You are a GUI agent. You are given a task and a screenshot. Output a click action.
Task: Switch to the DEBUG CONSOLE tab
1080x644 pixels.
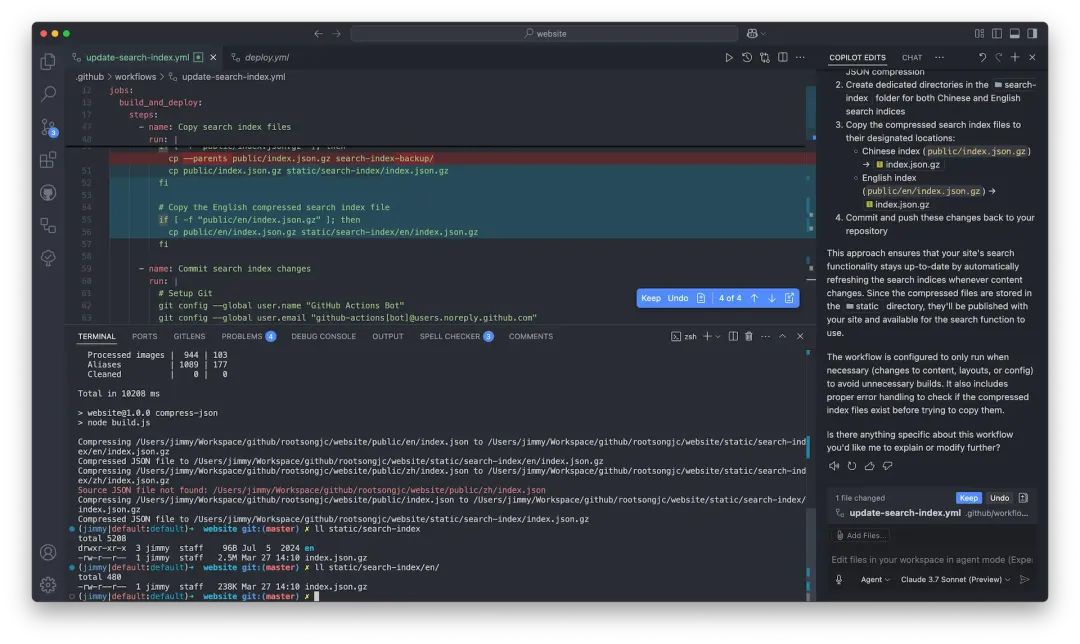pos(323,336)
